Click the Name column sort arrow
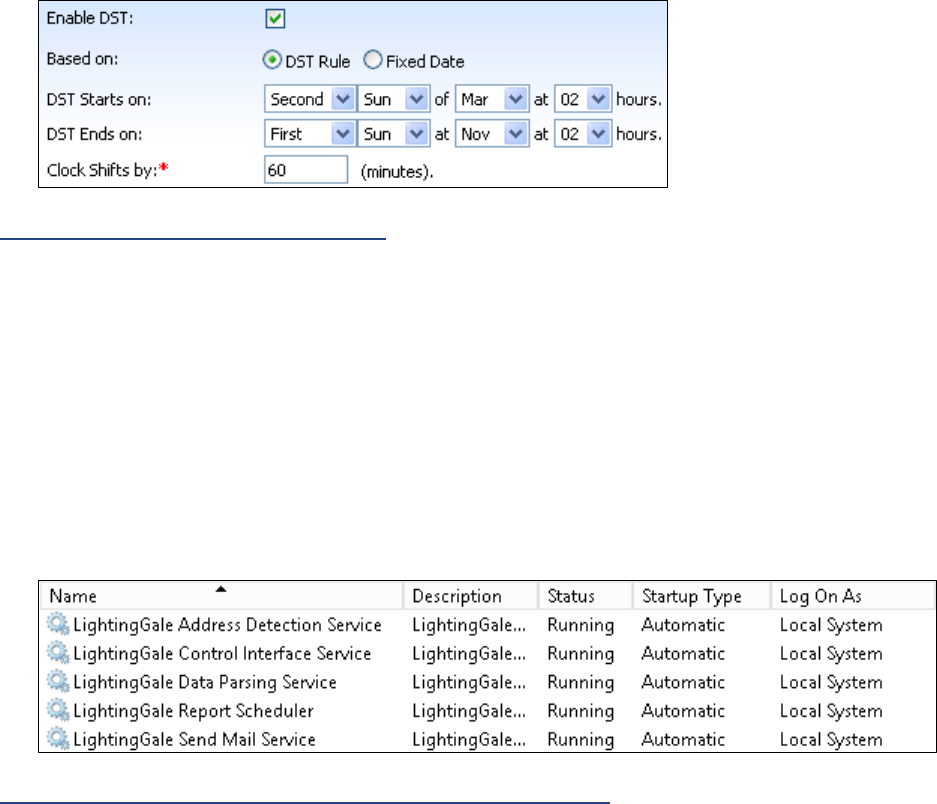 click(221, 589)
